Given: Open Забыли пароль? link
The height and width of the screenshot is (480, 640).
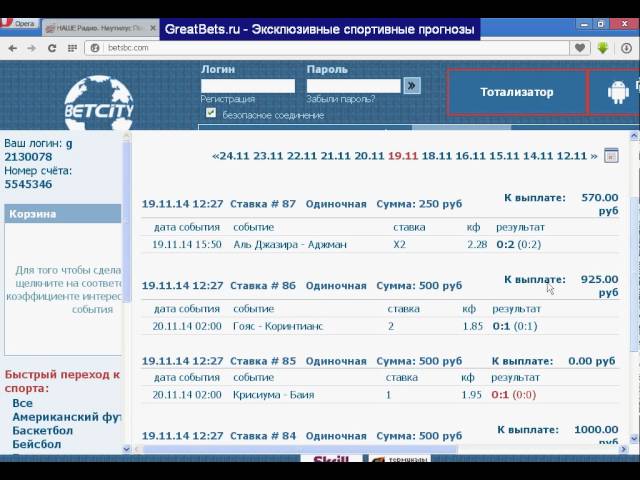Looking at the screenshot, I should (x=341, y=99).
